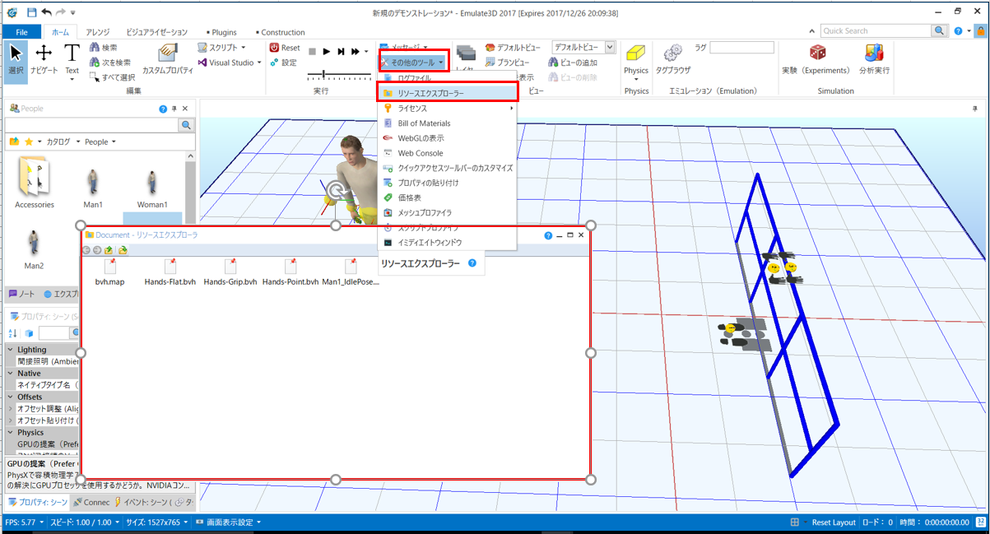The image size is (990, 534).
Task: Collapse the Native property group
Action: click(11, 373)
